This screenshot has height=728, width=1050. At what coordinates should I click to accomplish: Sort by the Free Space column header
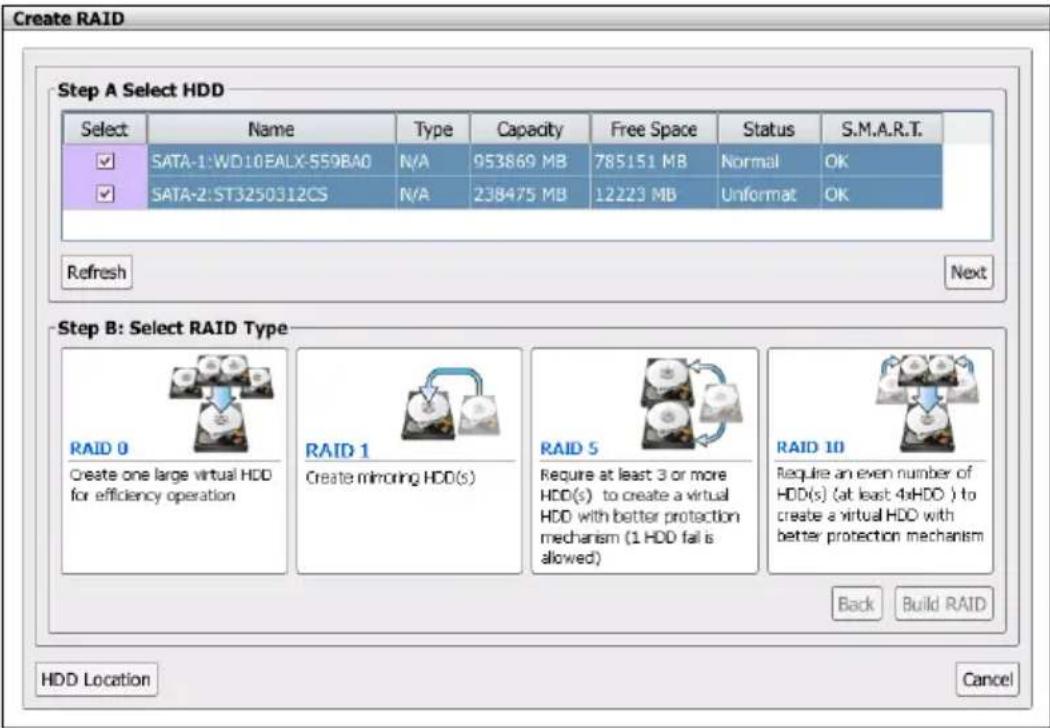tap(654, 129)
